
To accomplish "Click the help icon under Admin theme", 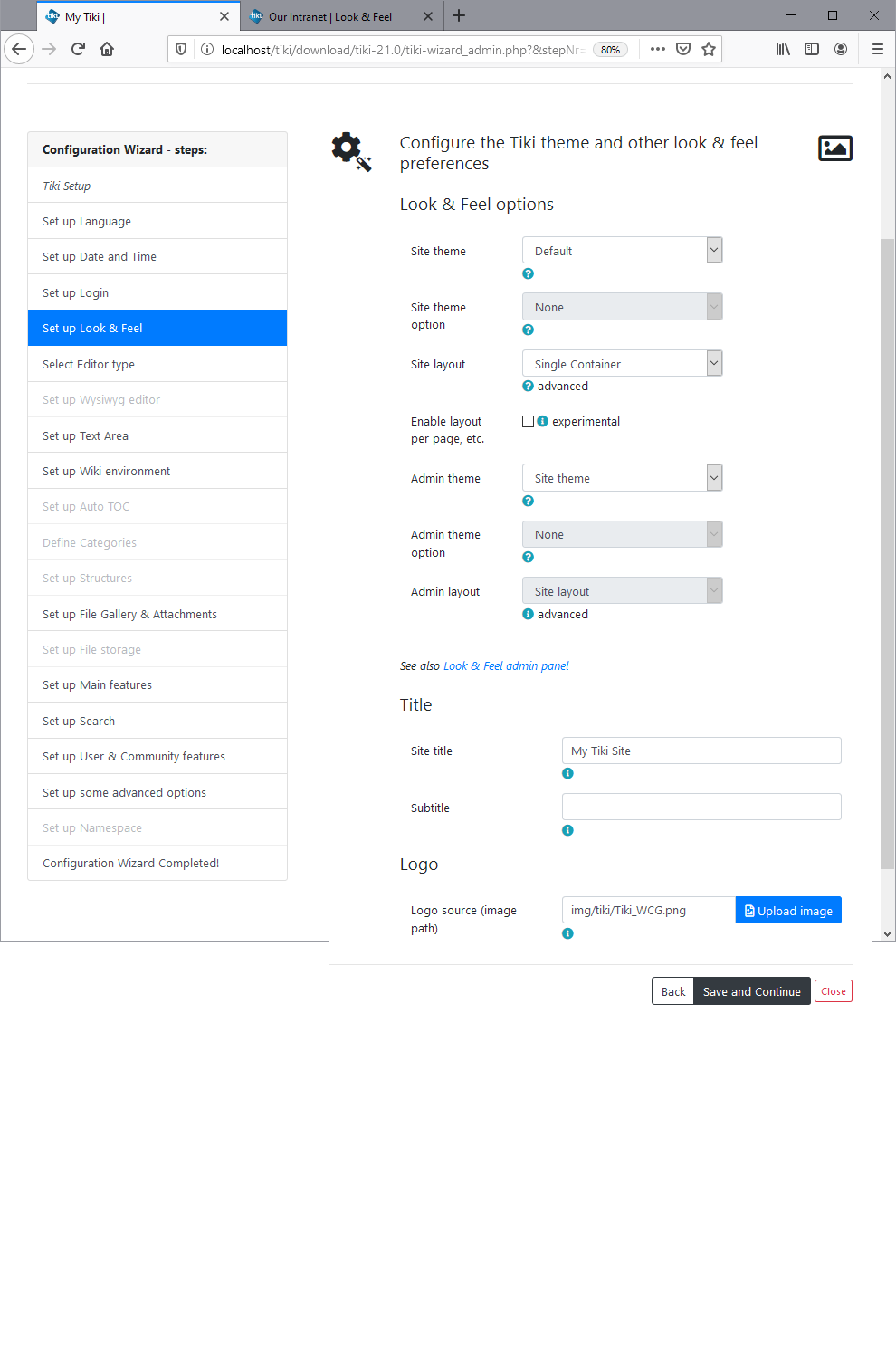I will click(528, 501).
